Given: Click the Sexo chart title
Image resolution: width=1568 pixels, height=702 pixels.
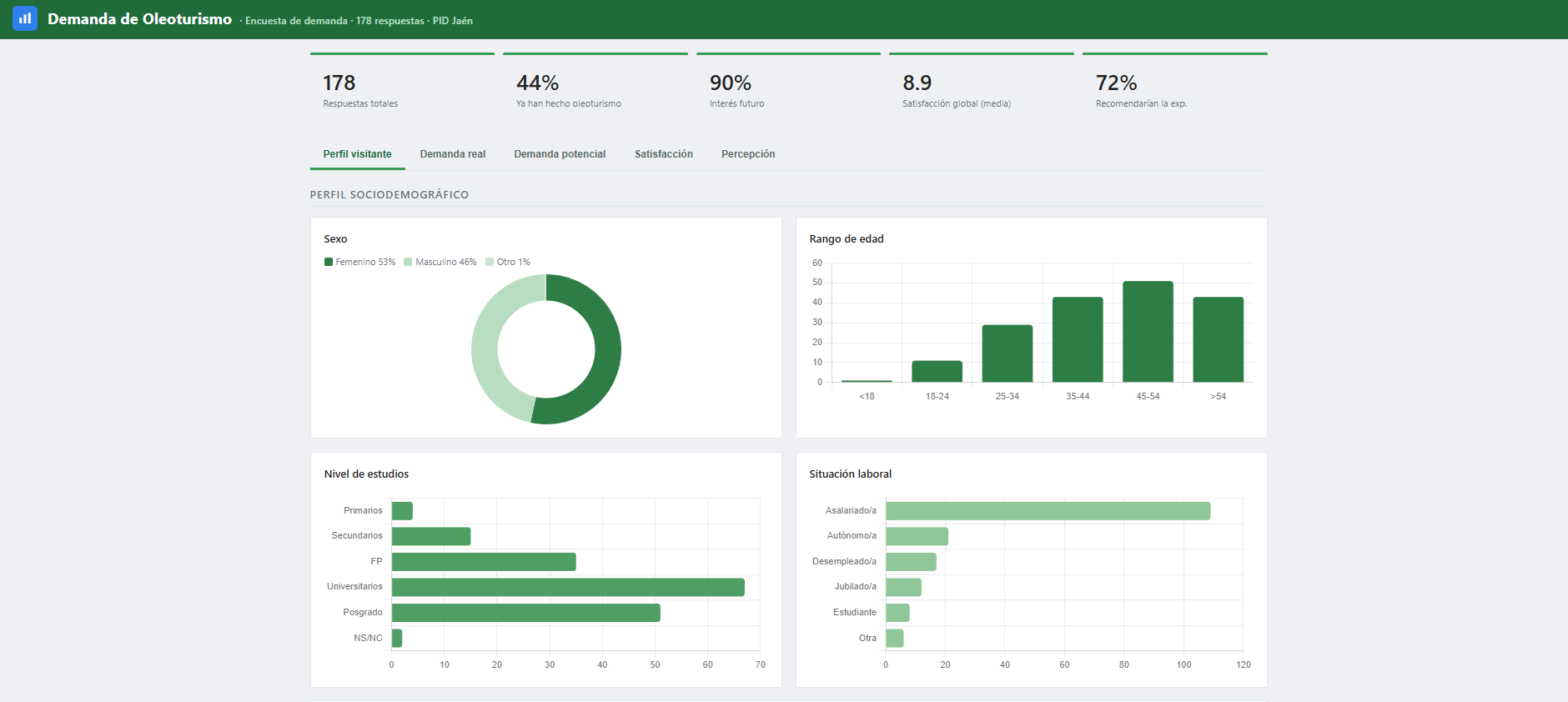Looking at the screenshot, I should 335,239.
